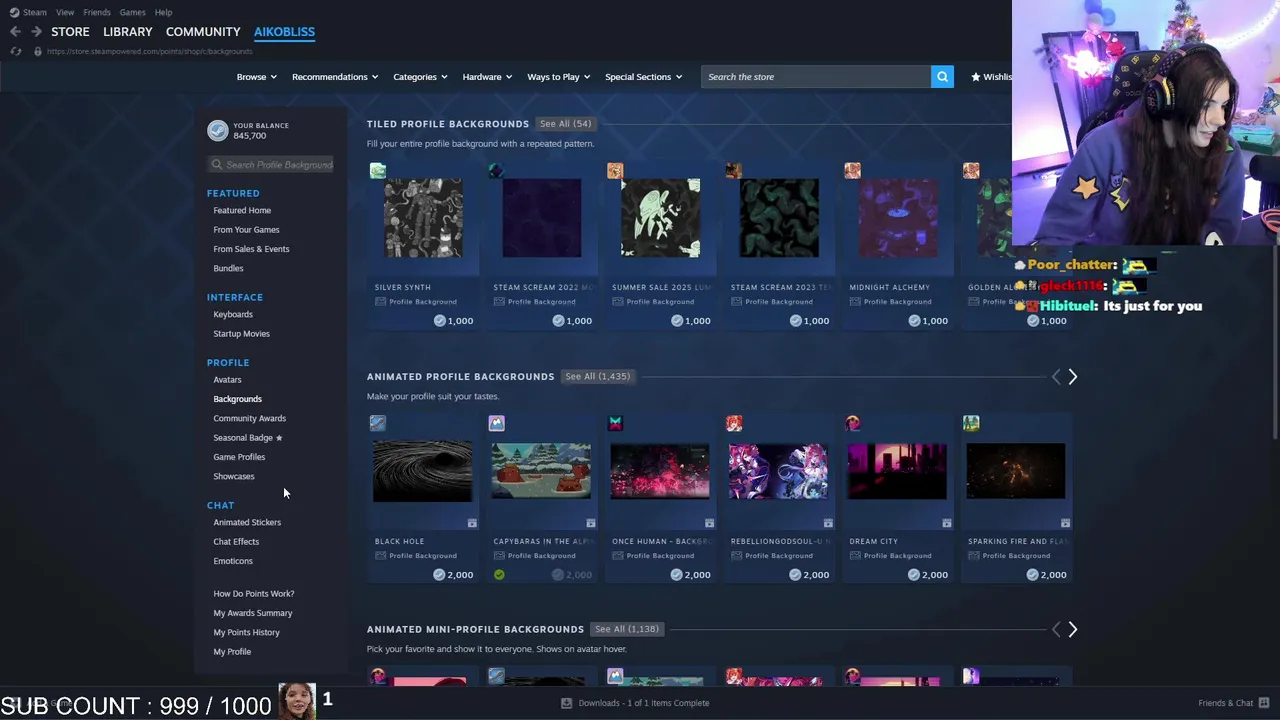1280x720 pixels.
Task: Open the Friends menu
Action: [97, 12]
